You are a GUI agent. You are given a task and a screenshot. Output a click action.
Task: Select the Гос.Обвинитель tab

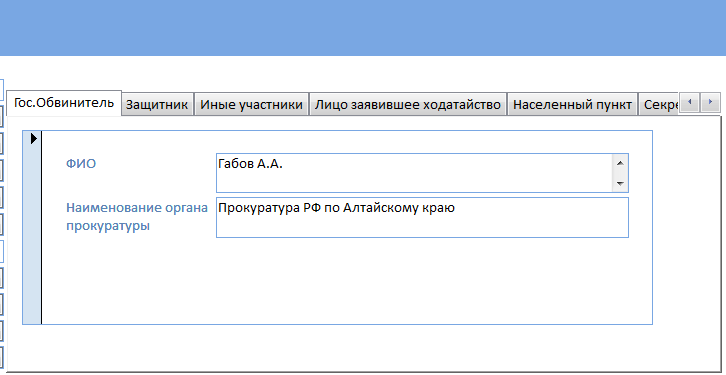pos(64,103)
